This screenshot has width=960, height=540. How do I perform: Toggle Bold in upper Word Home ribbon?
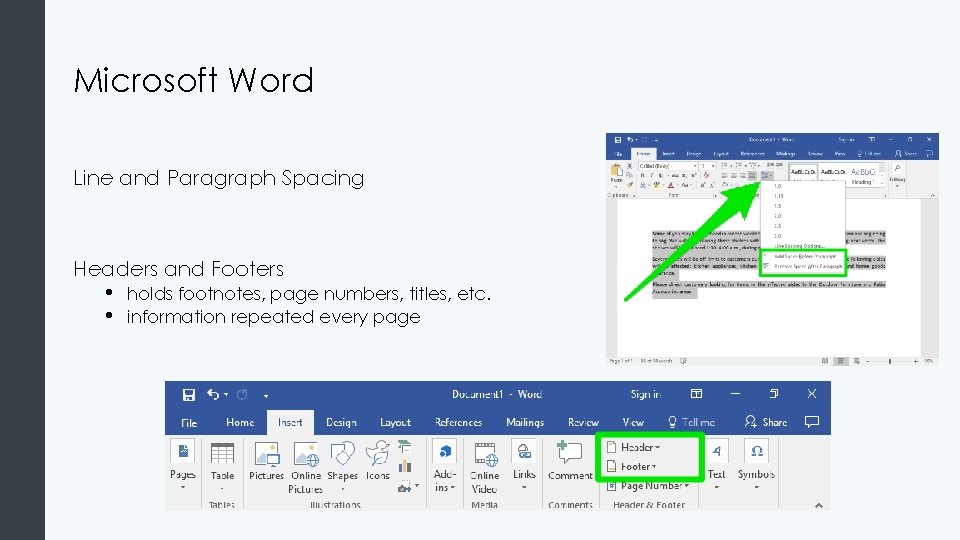click(642, 176)
